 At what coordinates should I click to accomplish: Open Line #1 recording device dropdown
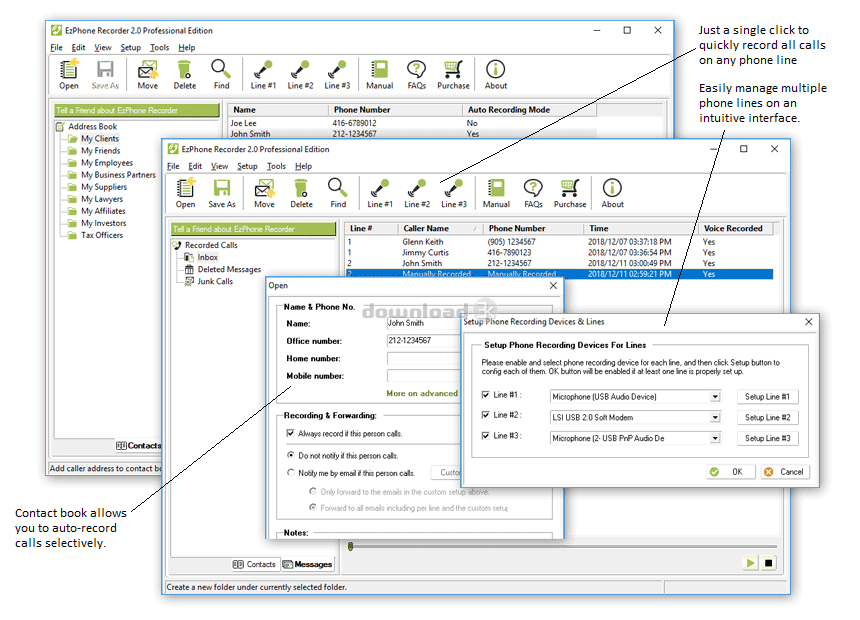pos(715,397)
